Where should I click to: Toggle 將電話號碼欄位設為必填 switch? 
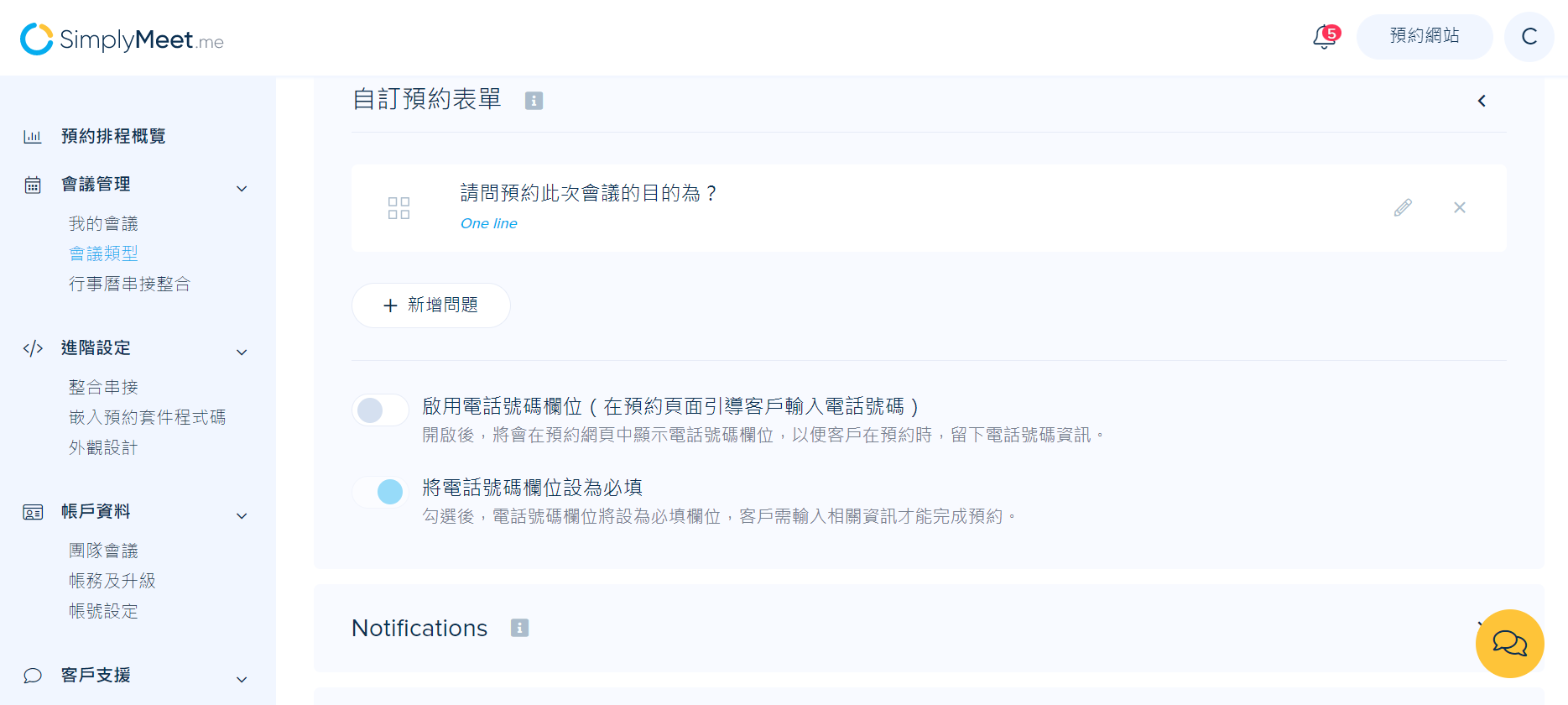[x=380, y=492]
